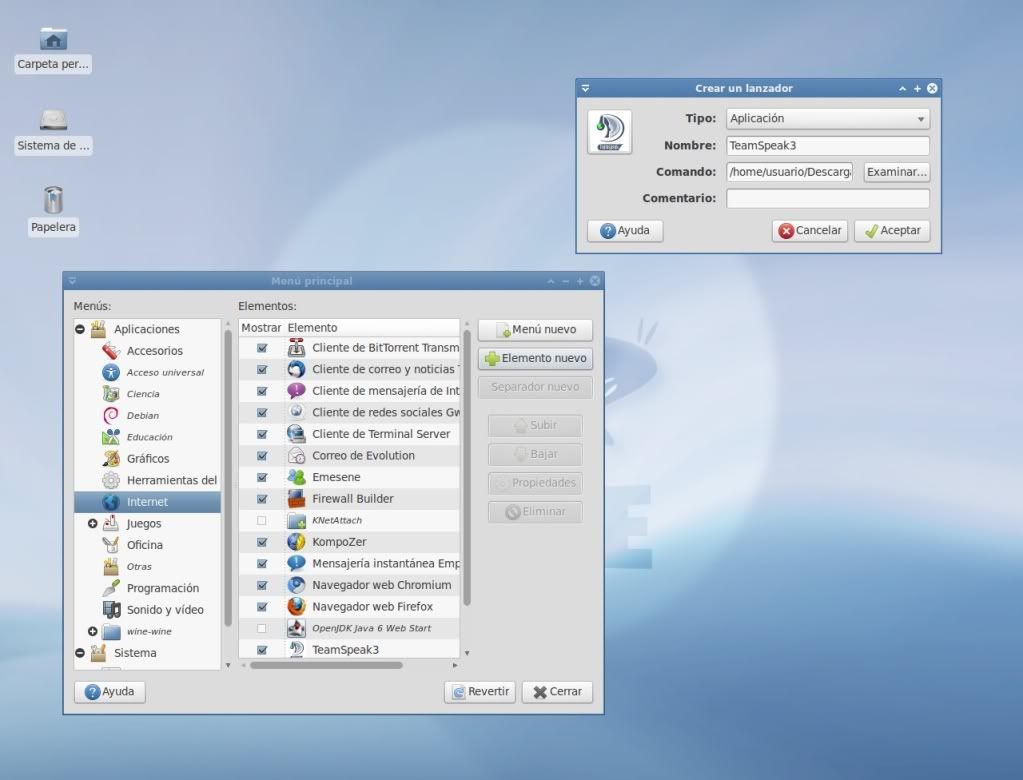Click Ayuda in Menú principal window
This screenshot has height=780, width=1023.
[x=110, y=691]
